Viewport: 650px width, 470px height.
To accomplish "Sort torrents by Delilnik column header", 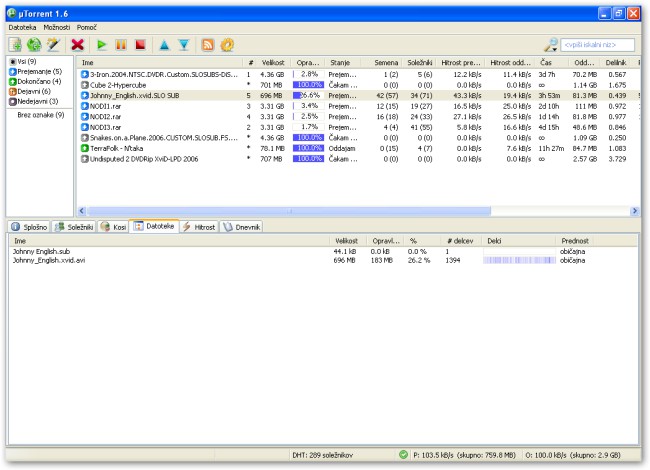I will point(615,63).
